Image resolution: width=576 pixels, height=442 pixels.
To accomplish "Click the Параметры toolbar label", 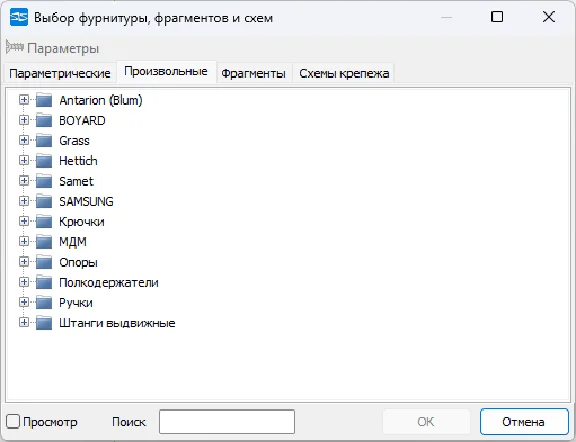I will click(x=63, y=48).
